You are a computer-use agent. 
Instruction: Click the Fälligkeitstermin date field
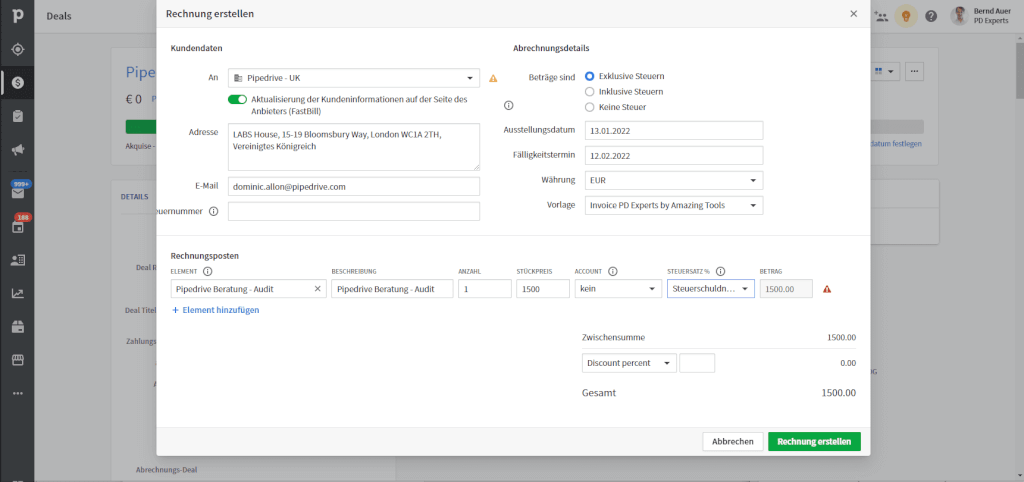(674, 155)
